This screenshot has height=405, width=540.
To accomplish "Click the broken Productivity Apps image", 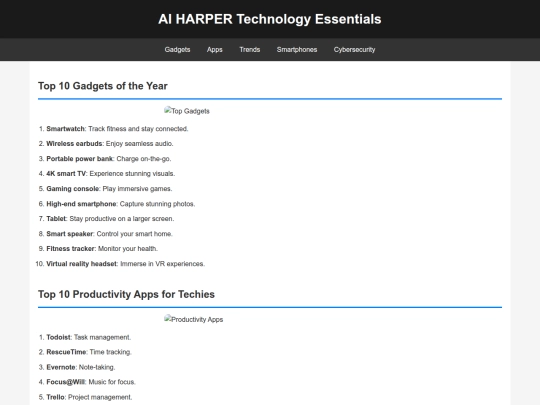I will point(194,319).
